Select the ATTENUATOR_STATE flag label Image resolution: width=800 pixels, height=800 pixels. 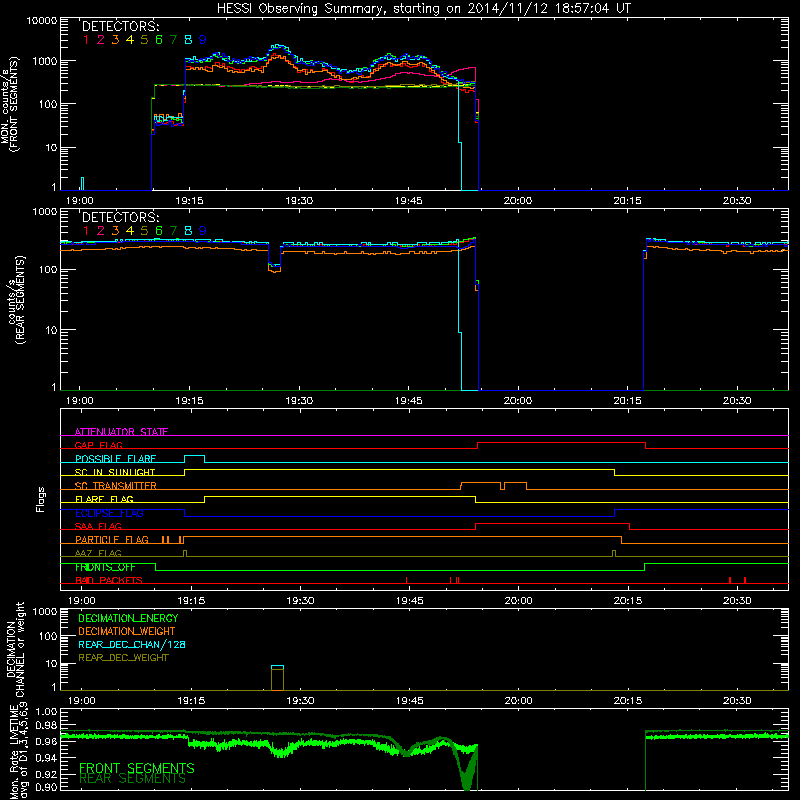[x=121, y=432]
